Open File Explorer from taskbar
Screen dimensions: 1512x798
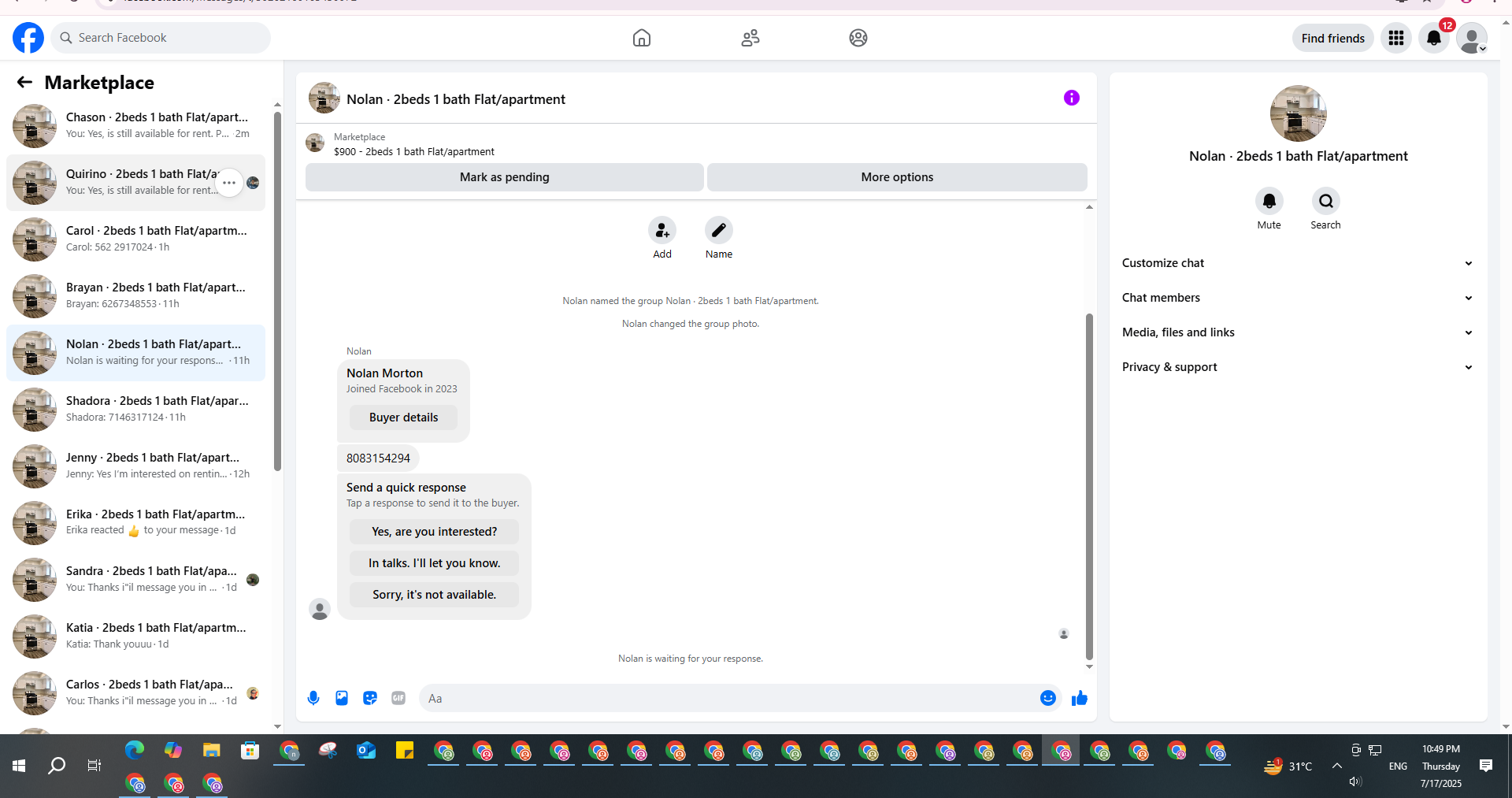(212, 751)
